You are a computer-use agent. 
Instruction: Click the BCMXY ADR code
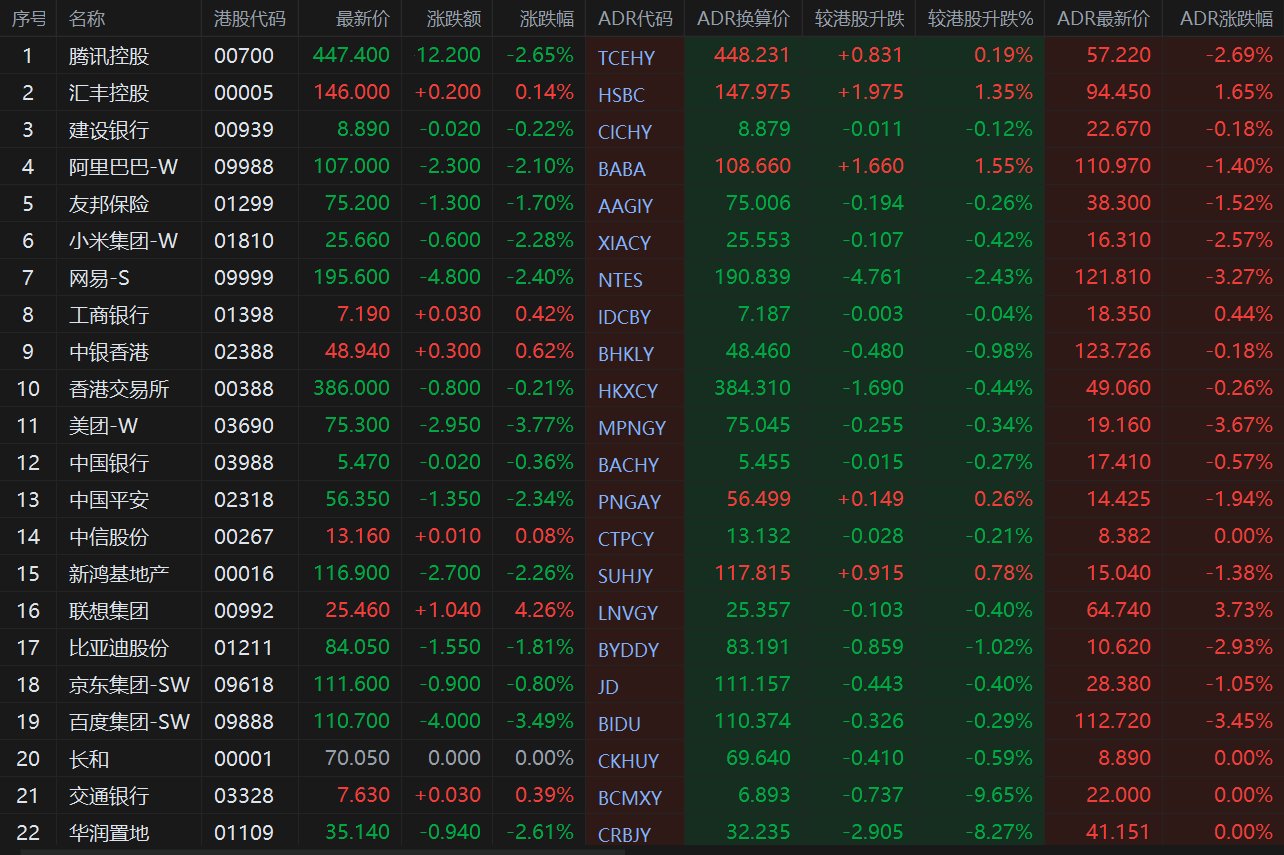click(x=630, y=798)
